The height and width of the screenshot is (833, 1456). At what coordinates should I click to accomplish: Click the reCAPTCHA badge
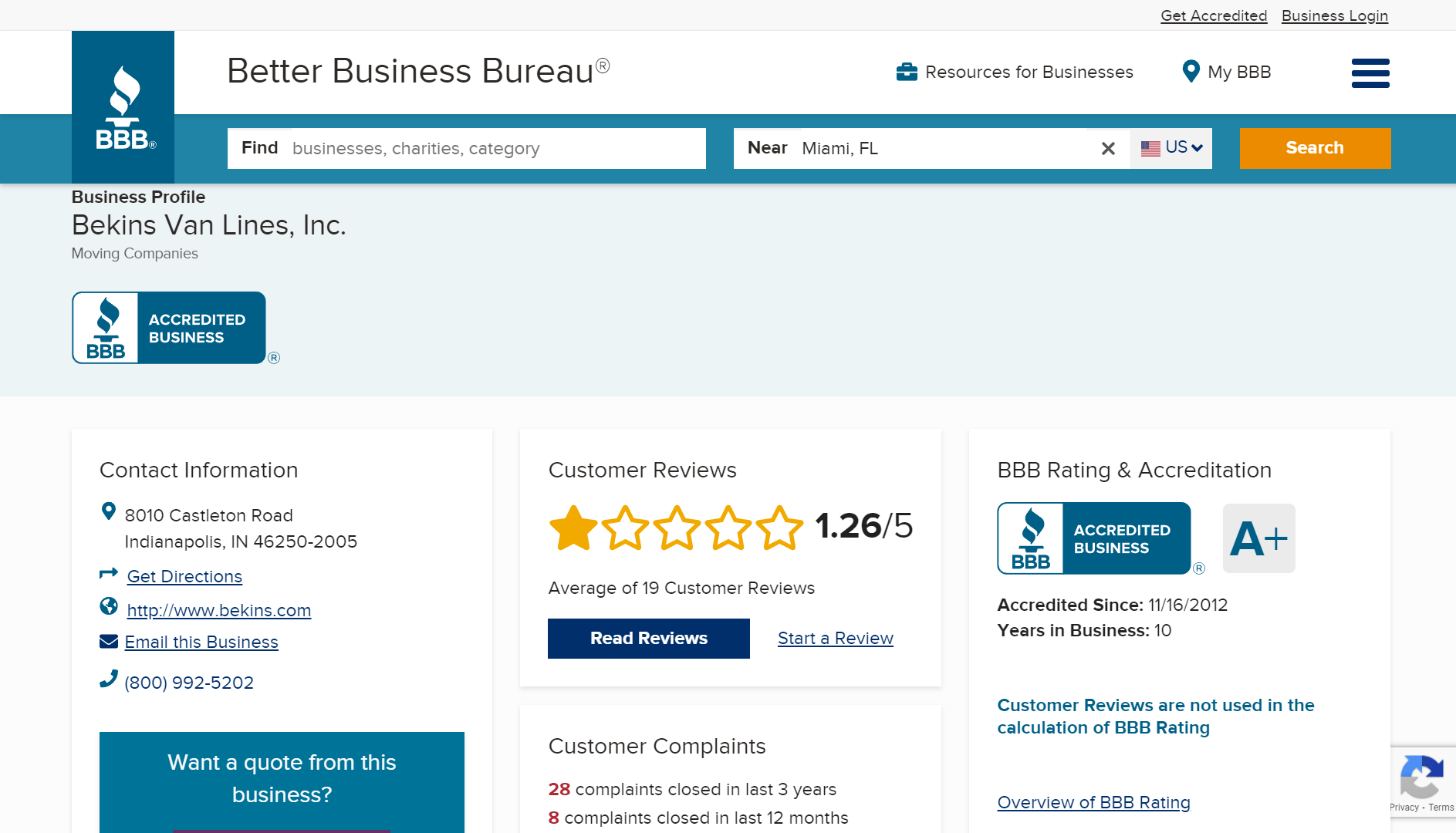click(x=1423, y=782)
